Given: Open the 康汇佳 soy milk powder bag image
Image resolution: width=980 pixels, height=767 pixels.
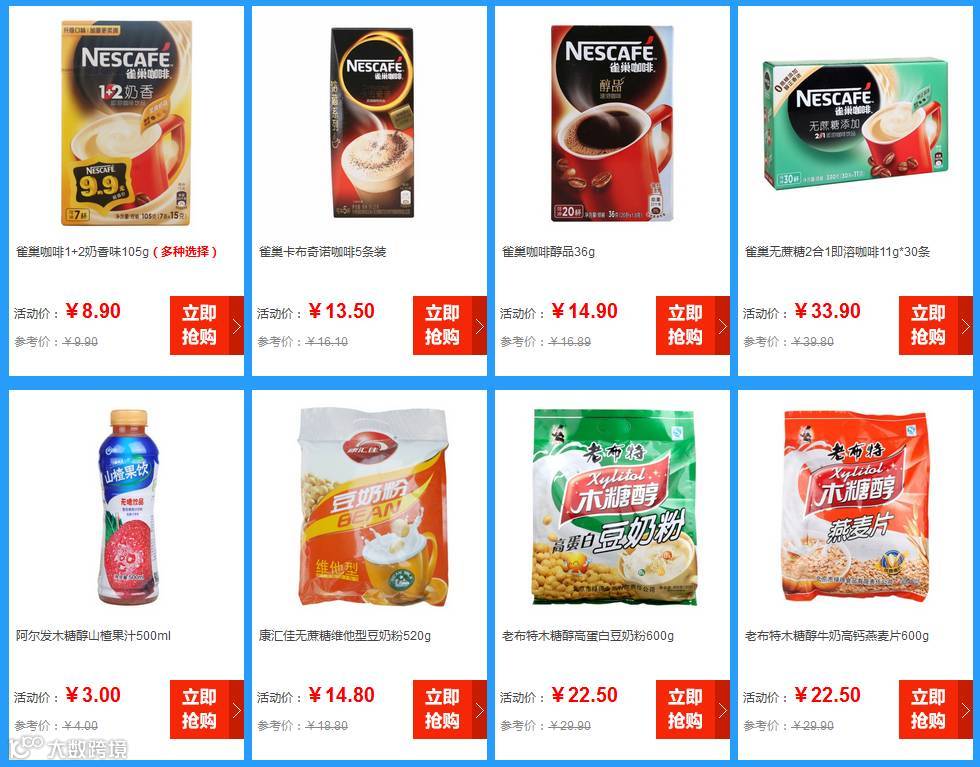Looking at the screenshot, I should (x=373, y=507).
